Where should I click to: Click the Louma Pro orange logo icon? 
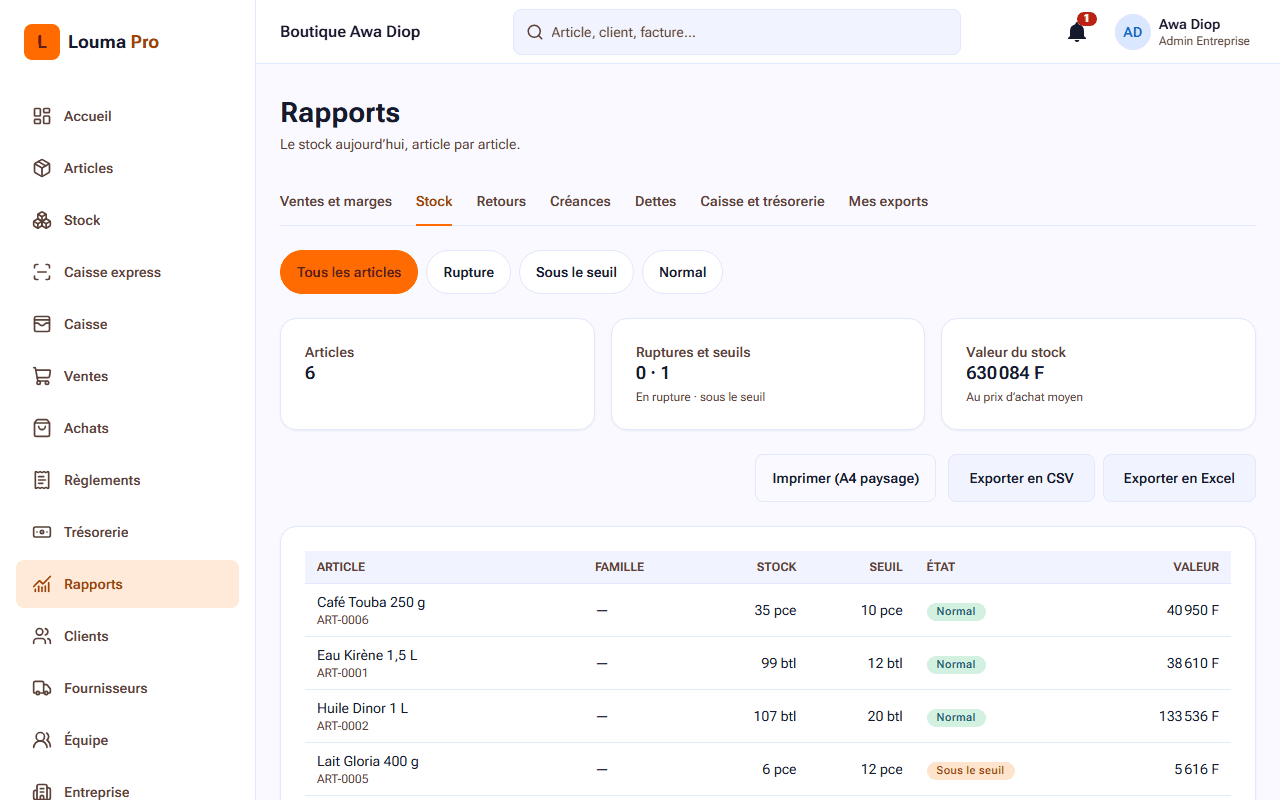pyautogui.click(x=42, y=42)
